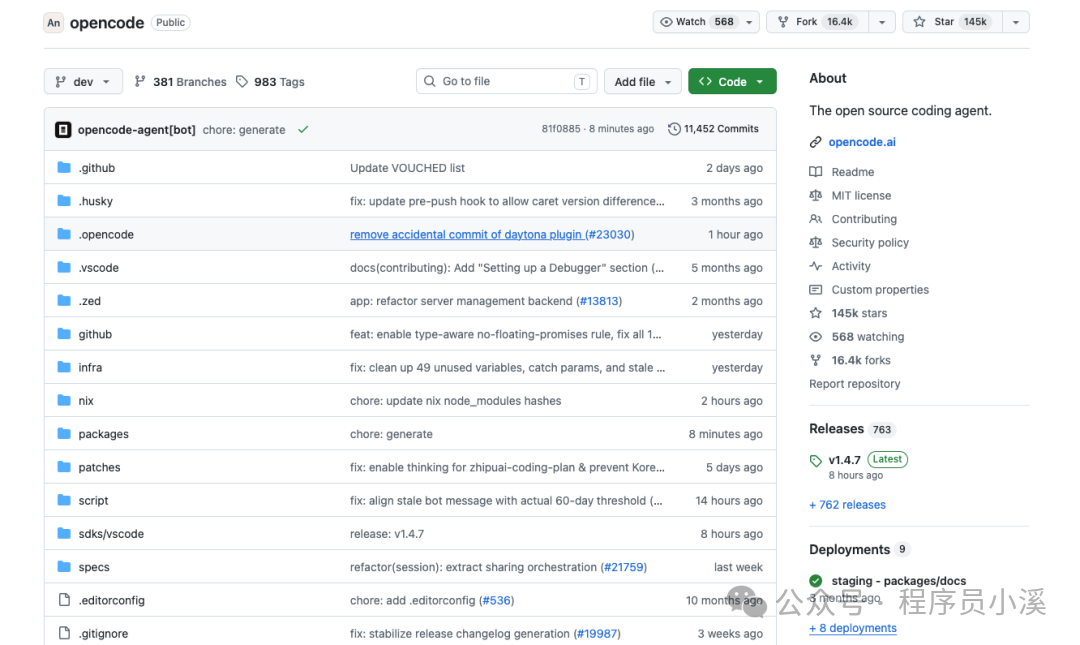
Task: Open the Add file dropdown
Action: 643,81
